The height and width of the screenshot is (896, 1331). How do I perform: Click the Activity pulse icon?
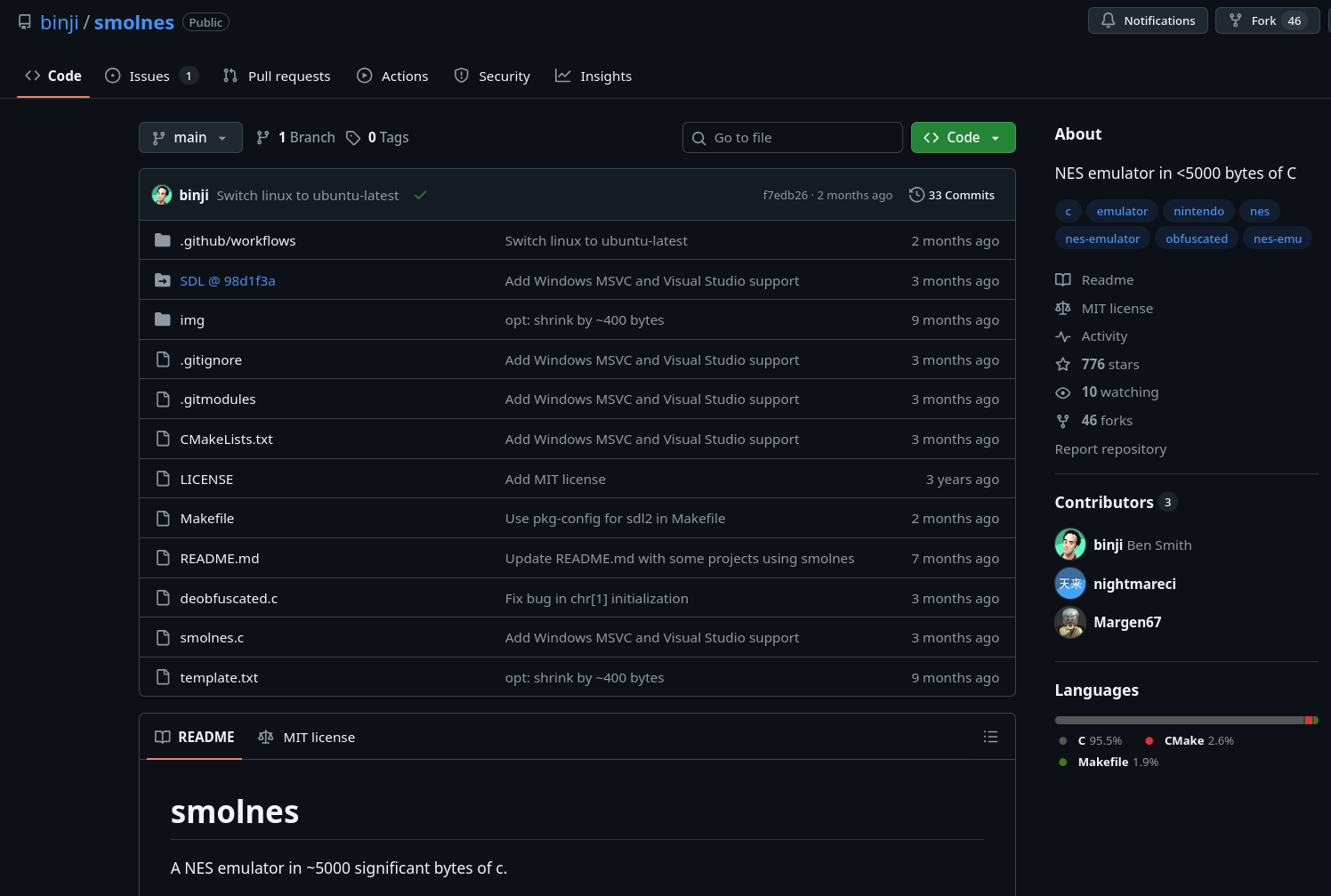[1063, 336]
